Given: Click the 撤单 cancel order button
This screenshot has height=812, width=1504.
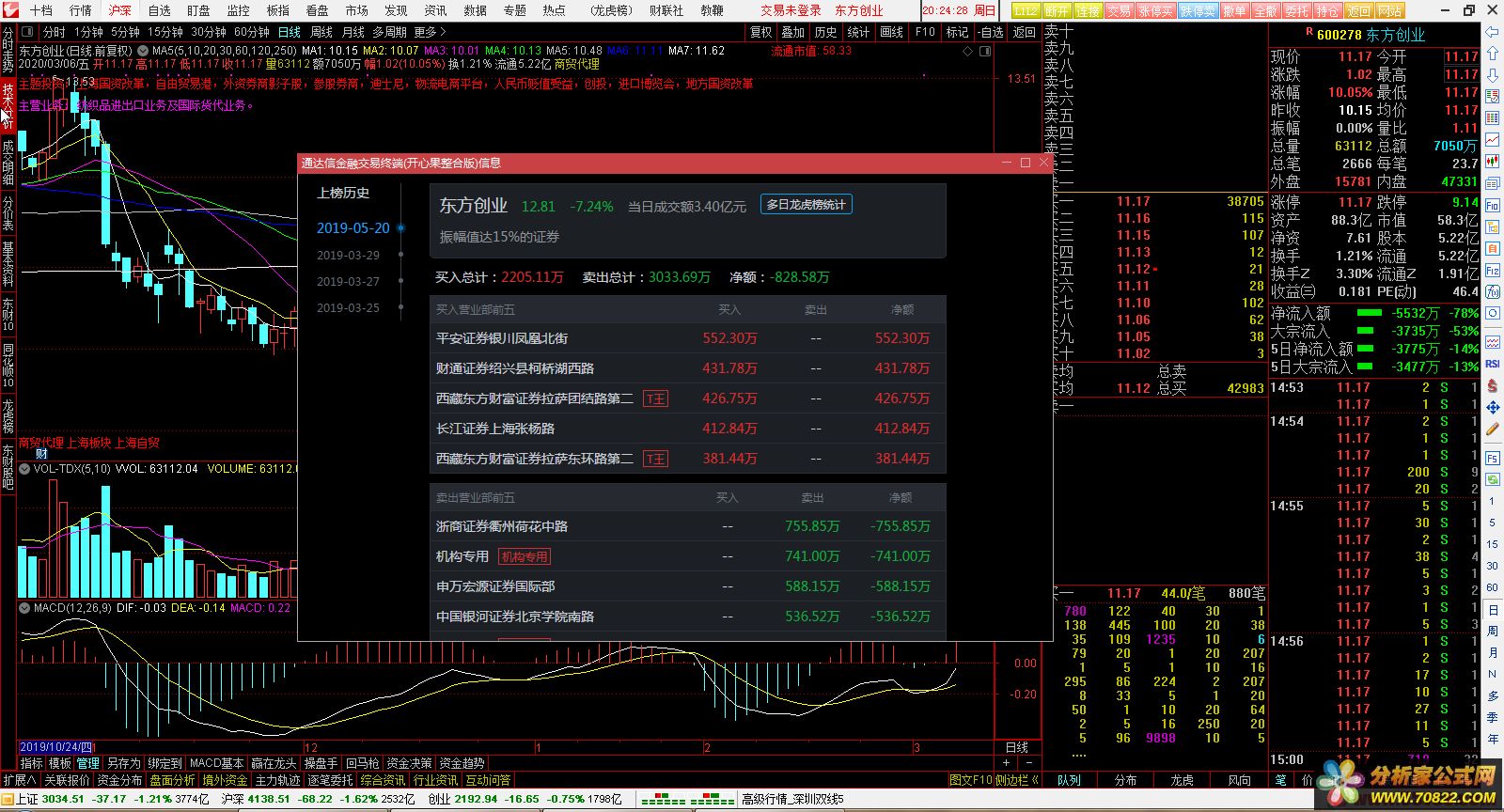Looking at the screenshot, I should 1235,10.
